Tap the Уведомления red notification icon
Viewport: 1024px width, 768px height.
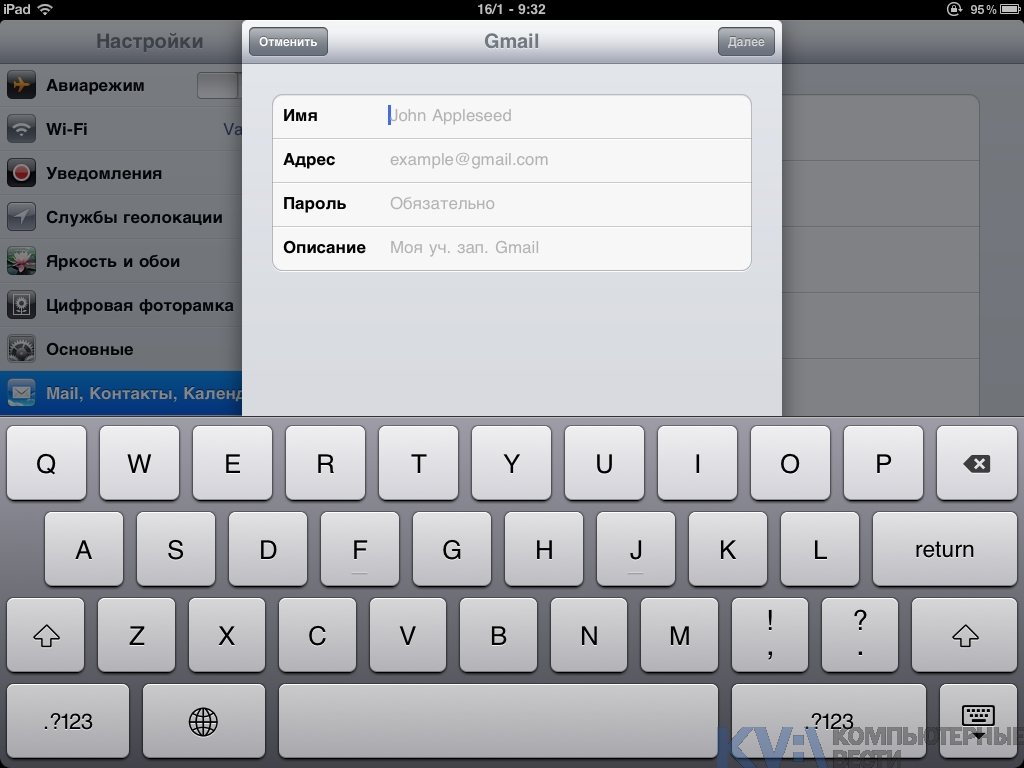pos(21,173)
